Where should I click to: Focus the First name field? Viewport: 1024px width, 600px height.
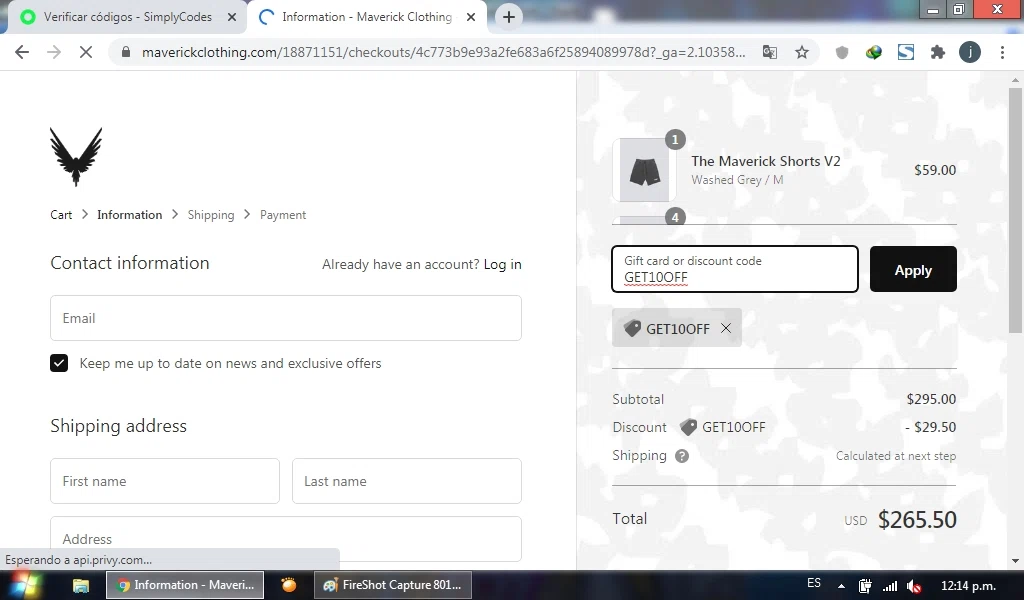(165, 481)
